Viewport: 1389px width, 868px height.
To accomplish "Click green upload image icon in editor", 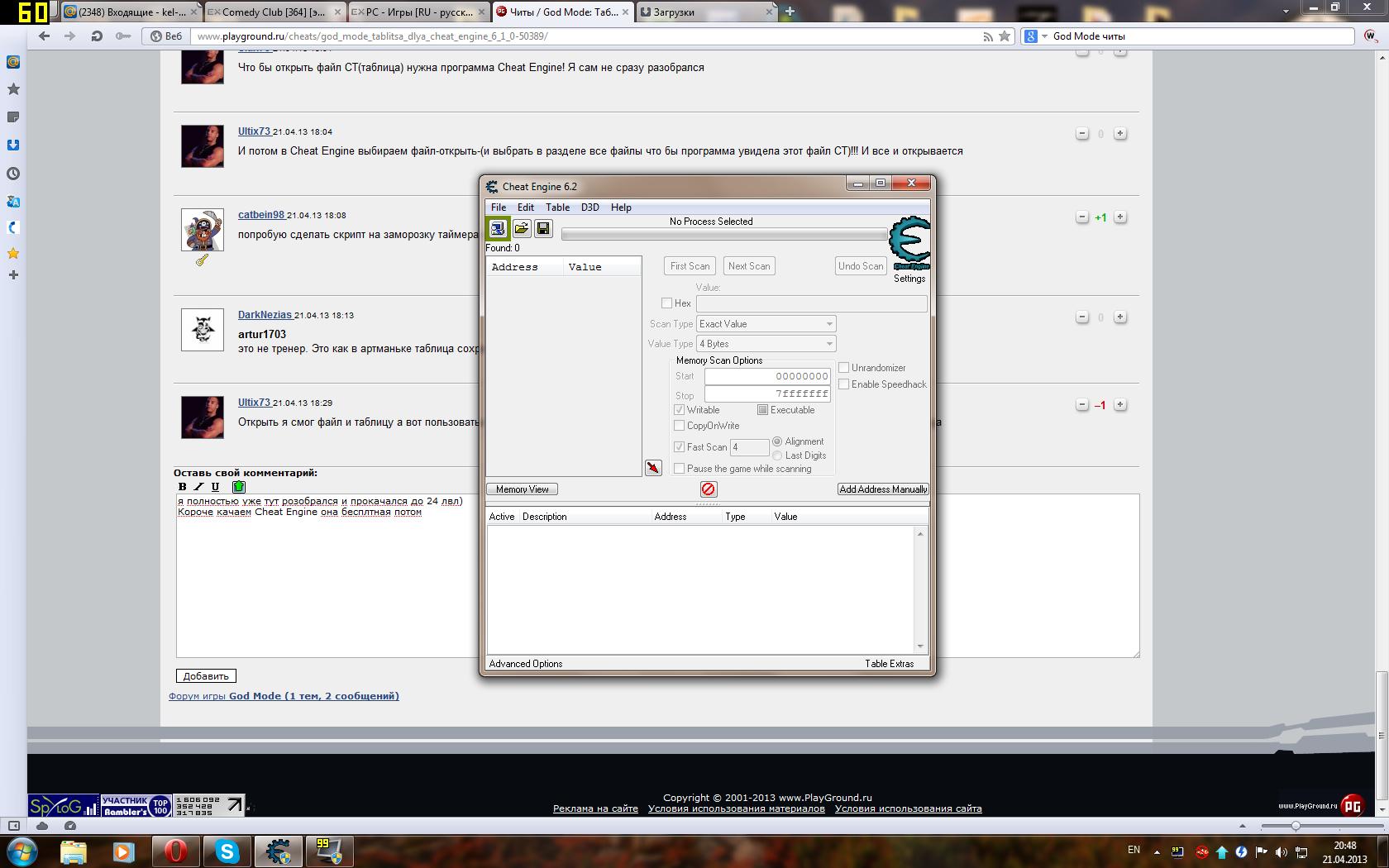I will [239, 487].
